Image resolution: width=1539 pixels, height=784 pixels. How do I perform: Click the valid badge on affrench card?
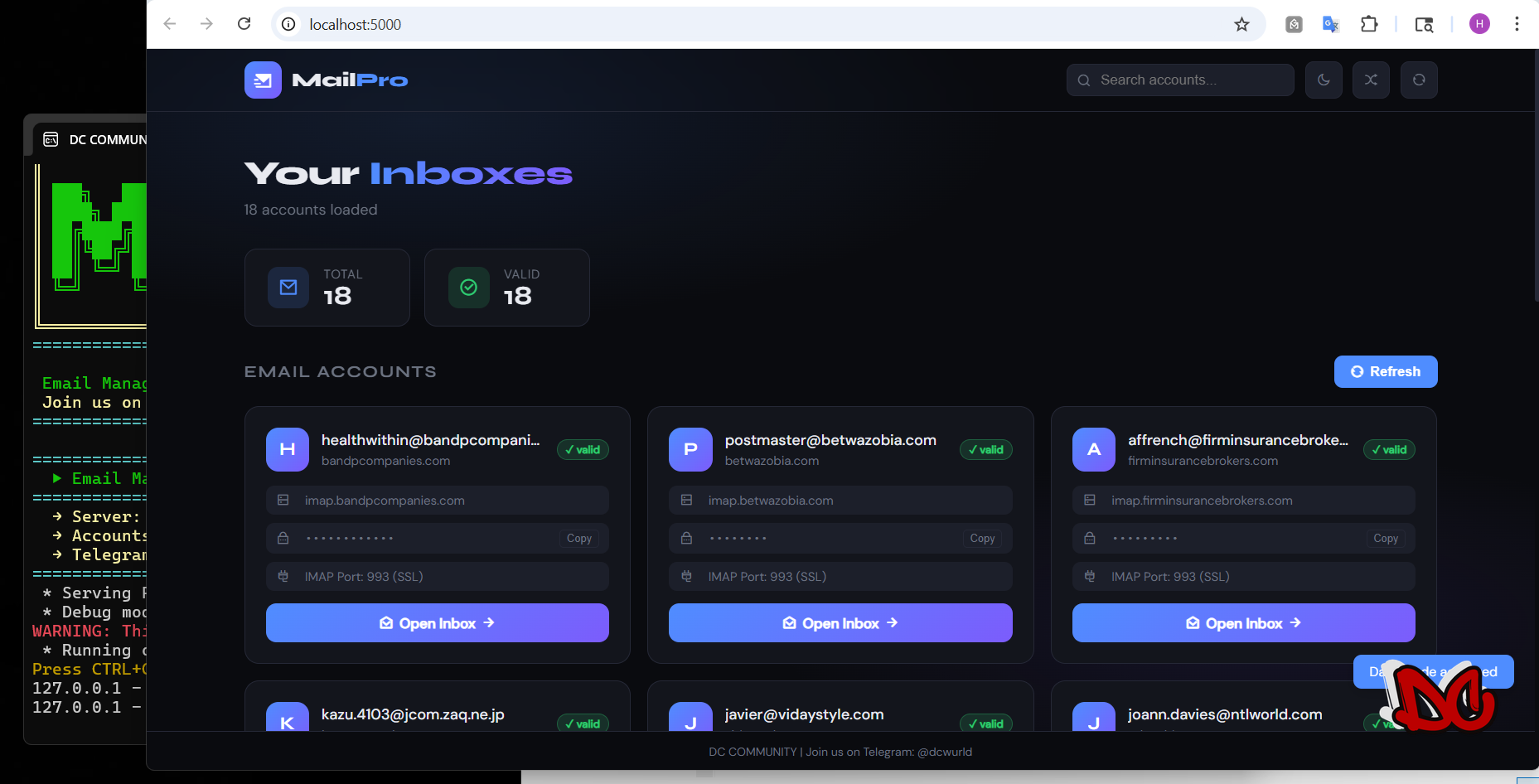1389,450
